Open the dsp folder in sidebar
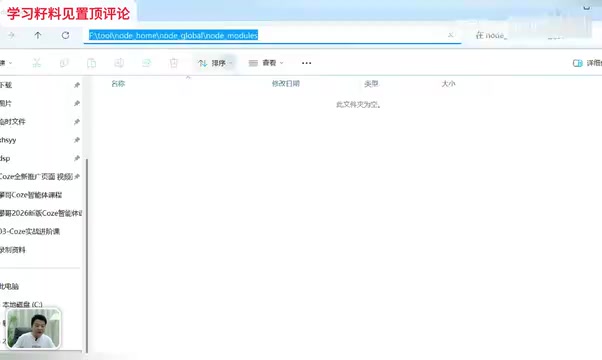602x360 pixels. point(40,158)
